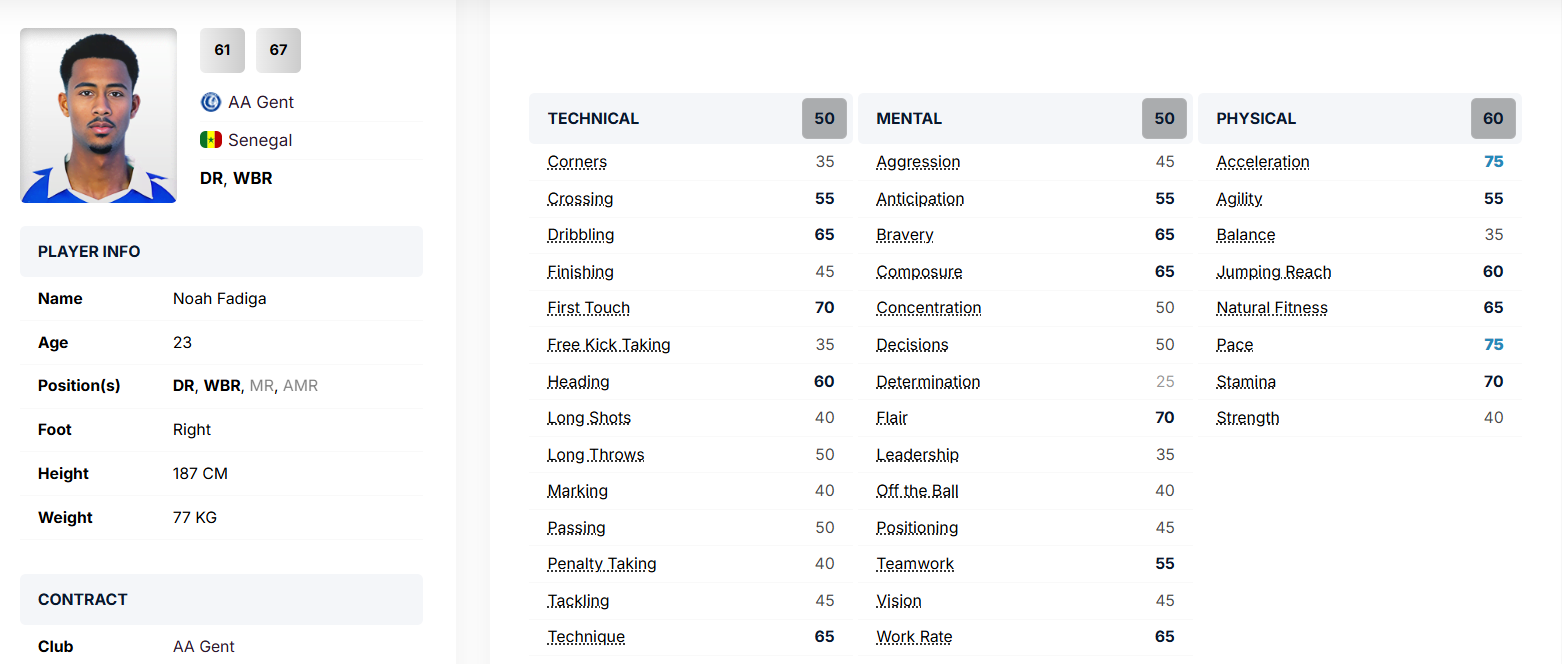Open the AA Gent club link beside the crest
The height and width of the screenshot is (664, 1562).
[x=261, y=102]
